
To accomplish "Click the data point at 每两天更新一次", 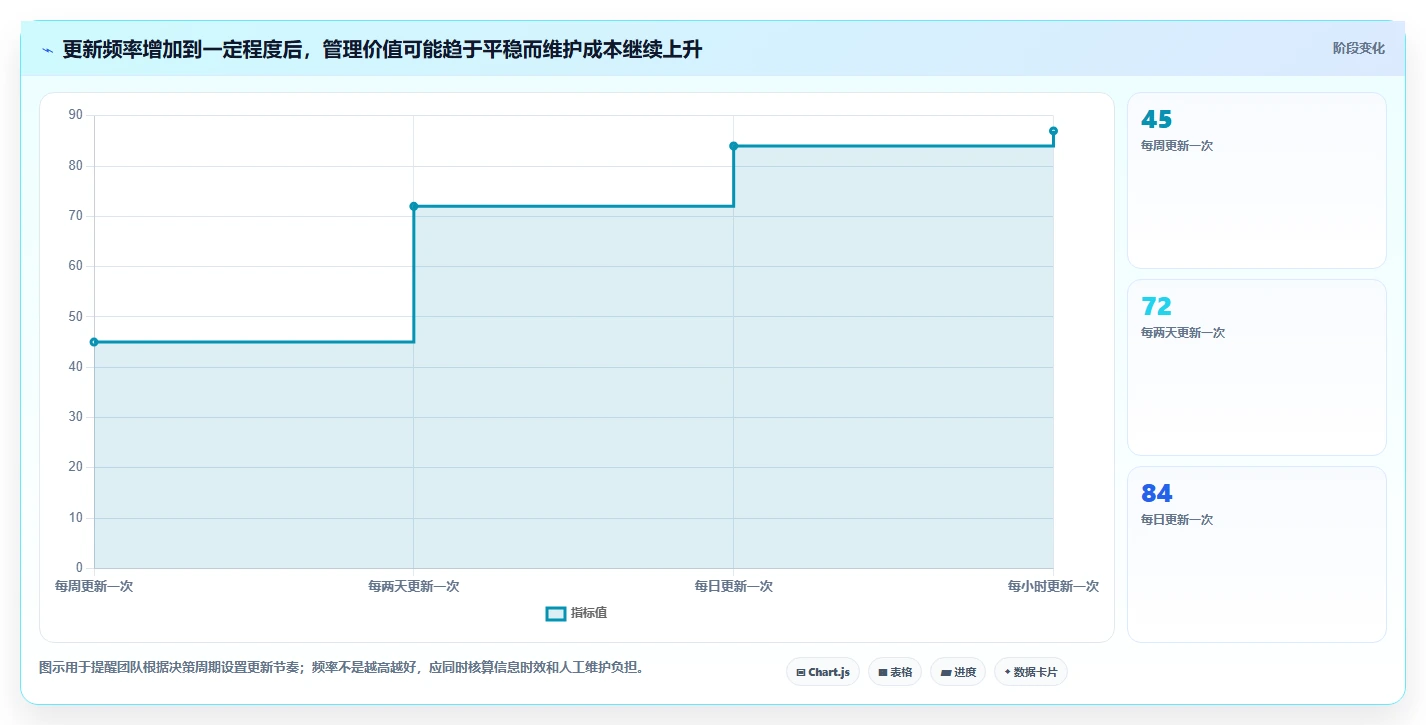I will 414,206.
